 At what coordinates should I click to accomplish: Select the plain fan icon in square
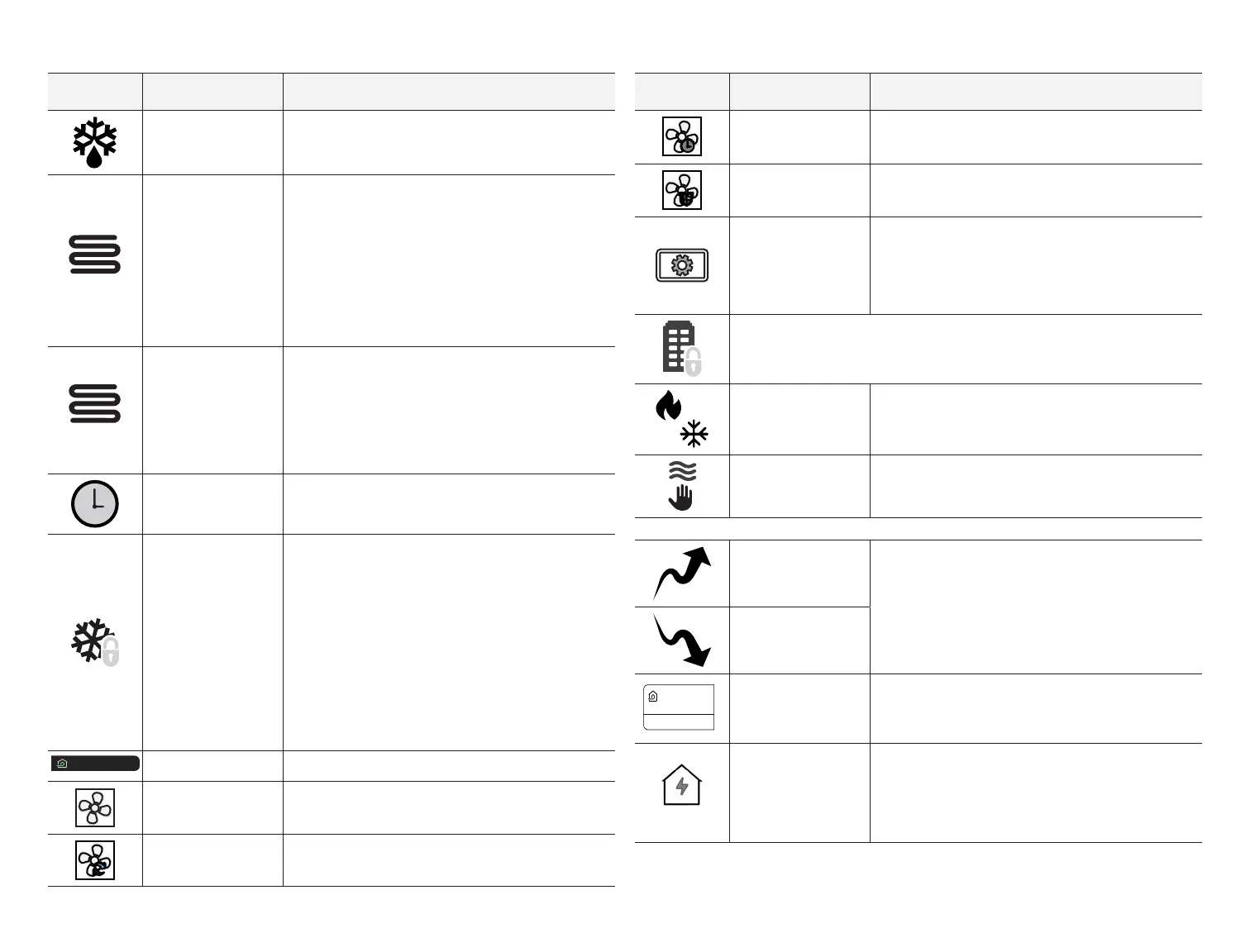tap(95, 807)
